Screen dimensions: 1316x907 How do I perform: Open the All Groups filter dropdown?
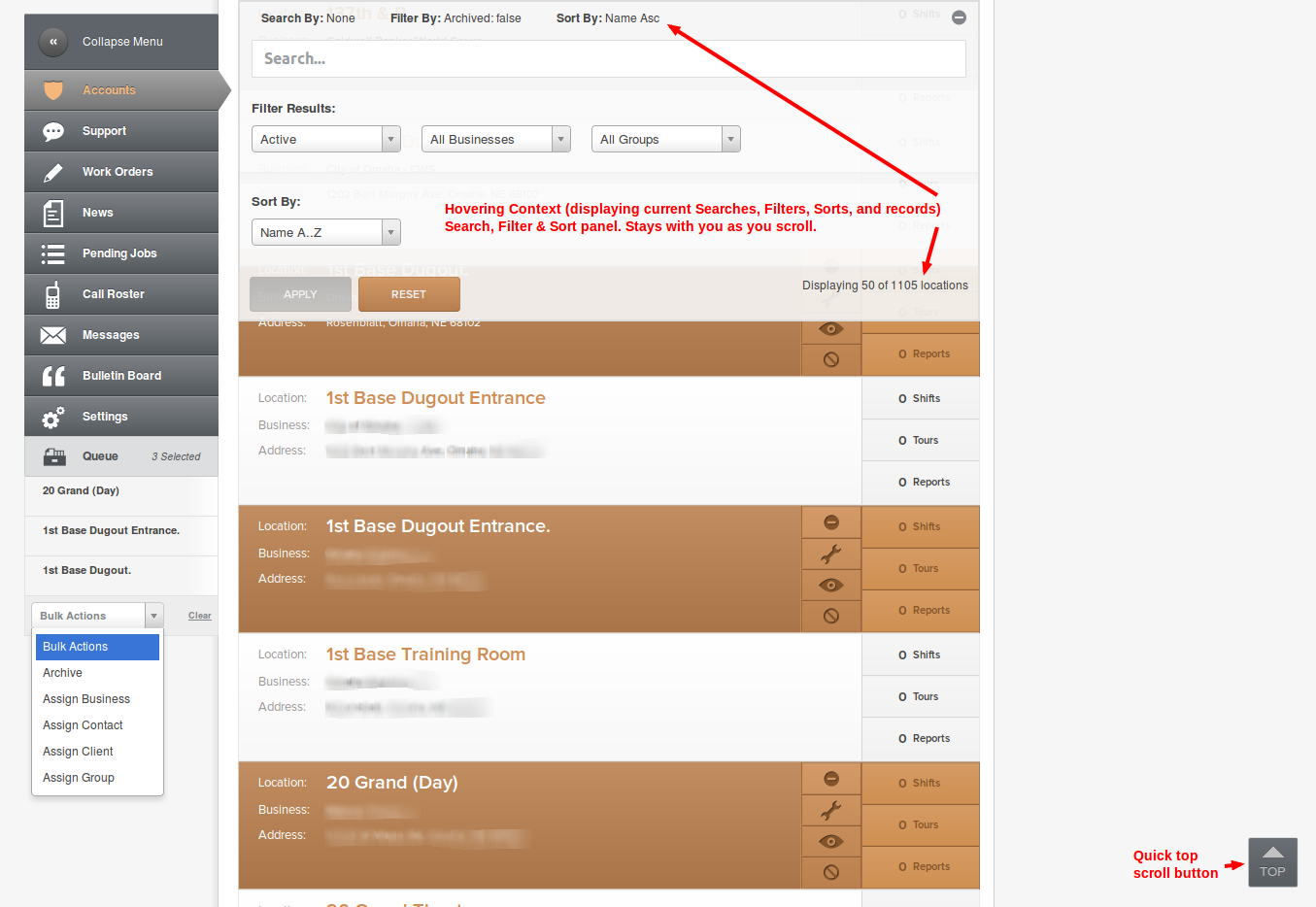point(666,139)
